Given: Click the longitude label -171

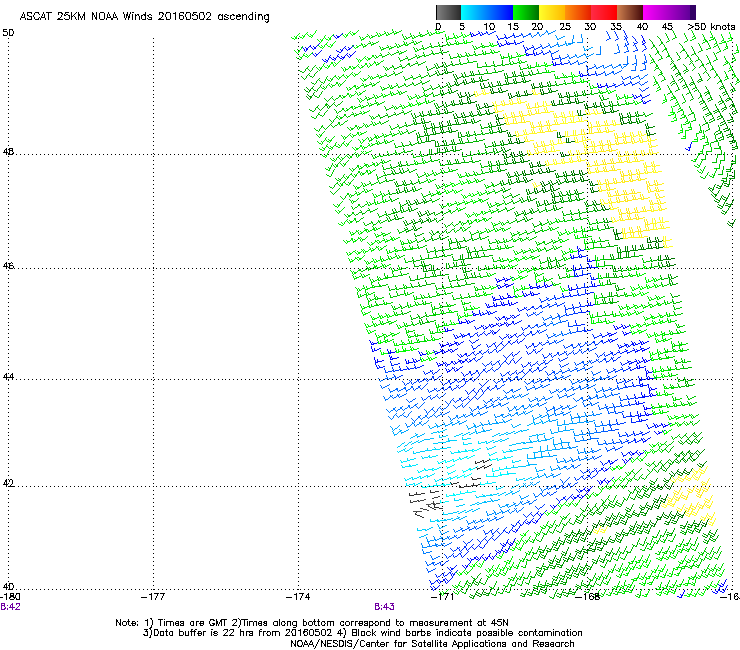Looking at the screenshot, I should coord(442,597).
